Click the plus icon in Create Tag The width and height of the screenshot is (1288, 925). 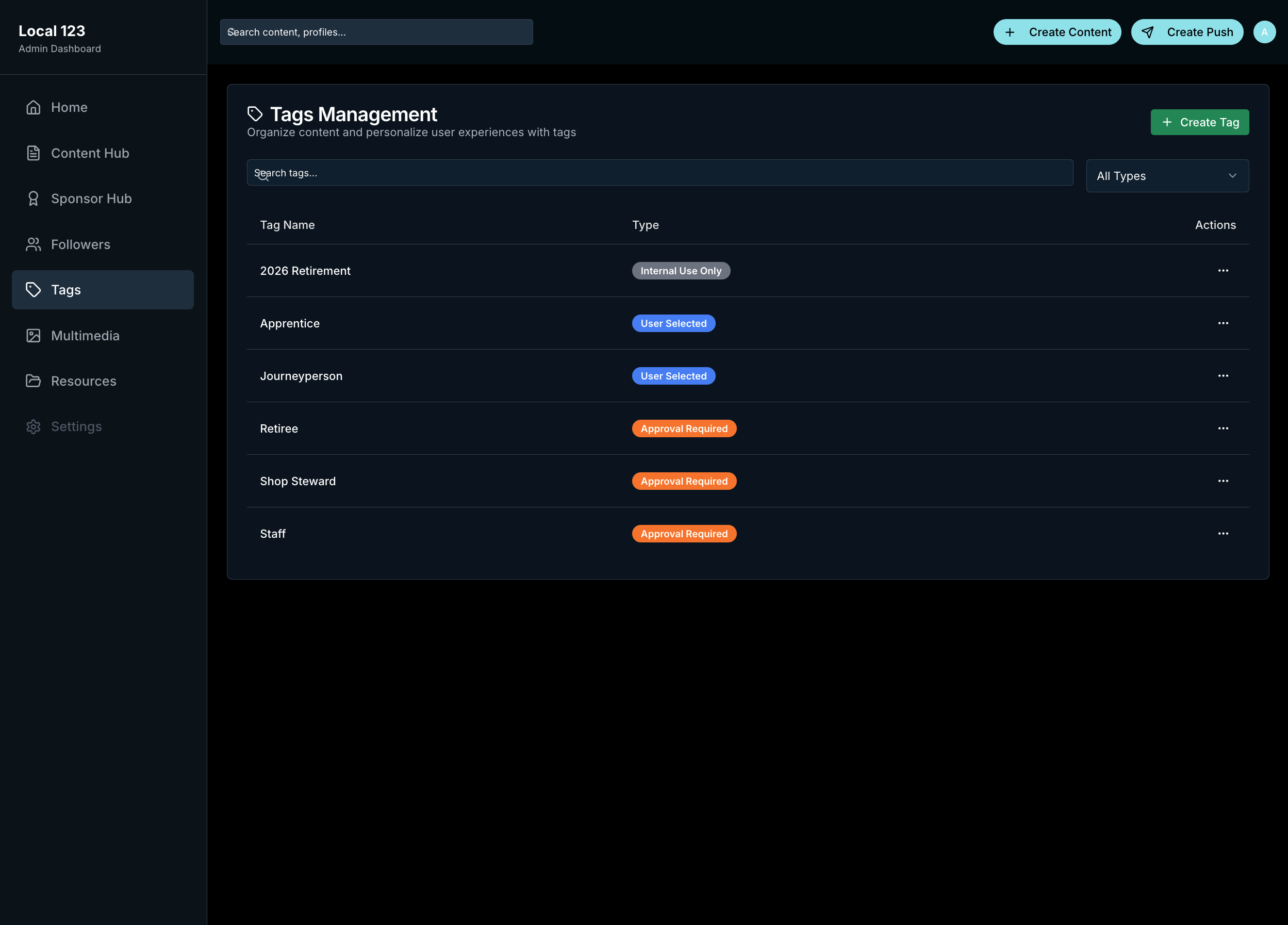(1167, 122)
